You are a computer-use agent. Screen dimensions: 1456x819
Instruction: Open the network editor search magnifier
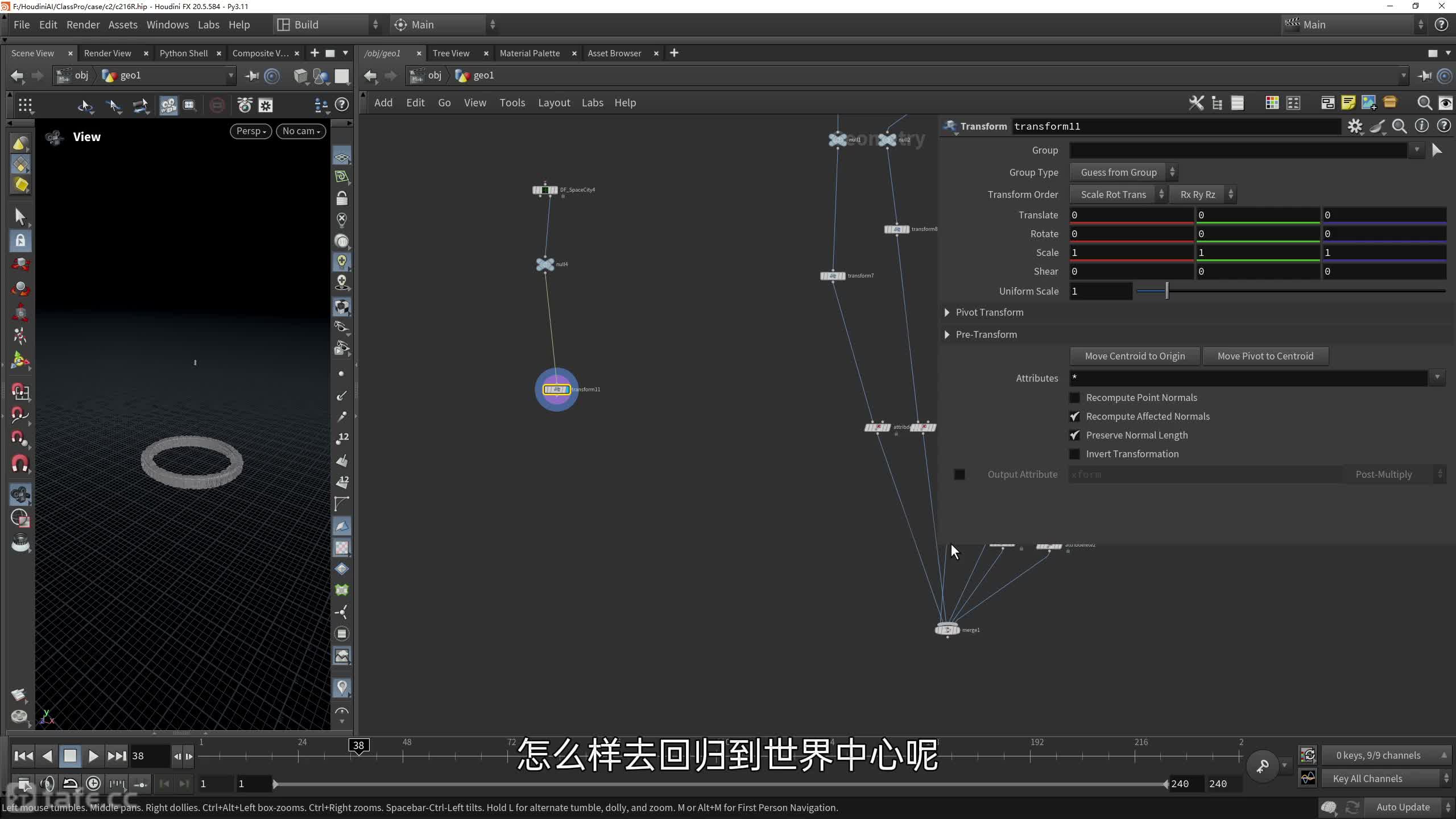coord(1424,103)
